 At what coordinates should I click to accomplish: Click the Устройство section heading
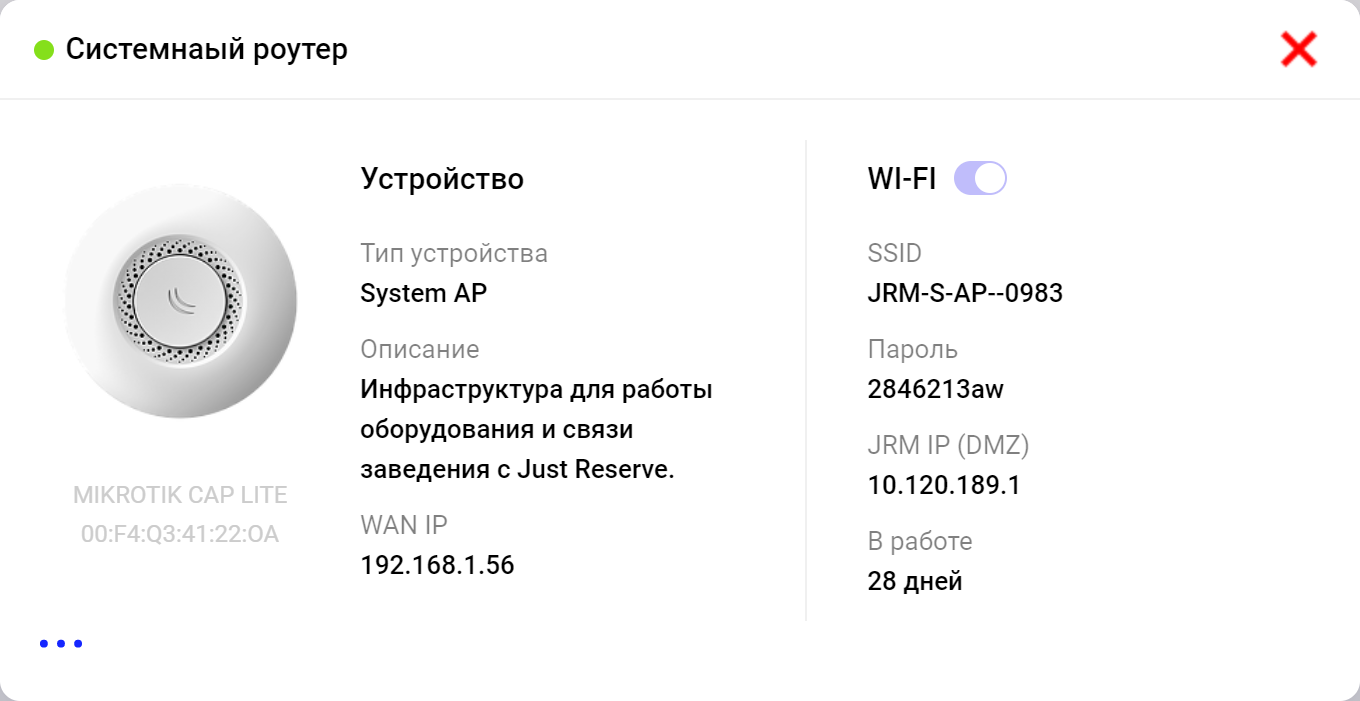(x=442, y=179)
